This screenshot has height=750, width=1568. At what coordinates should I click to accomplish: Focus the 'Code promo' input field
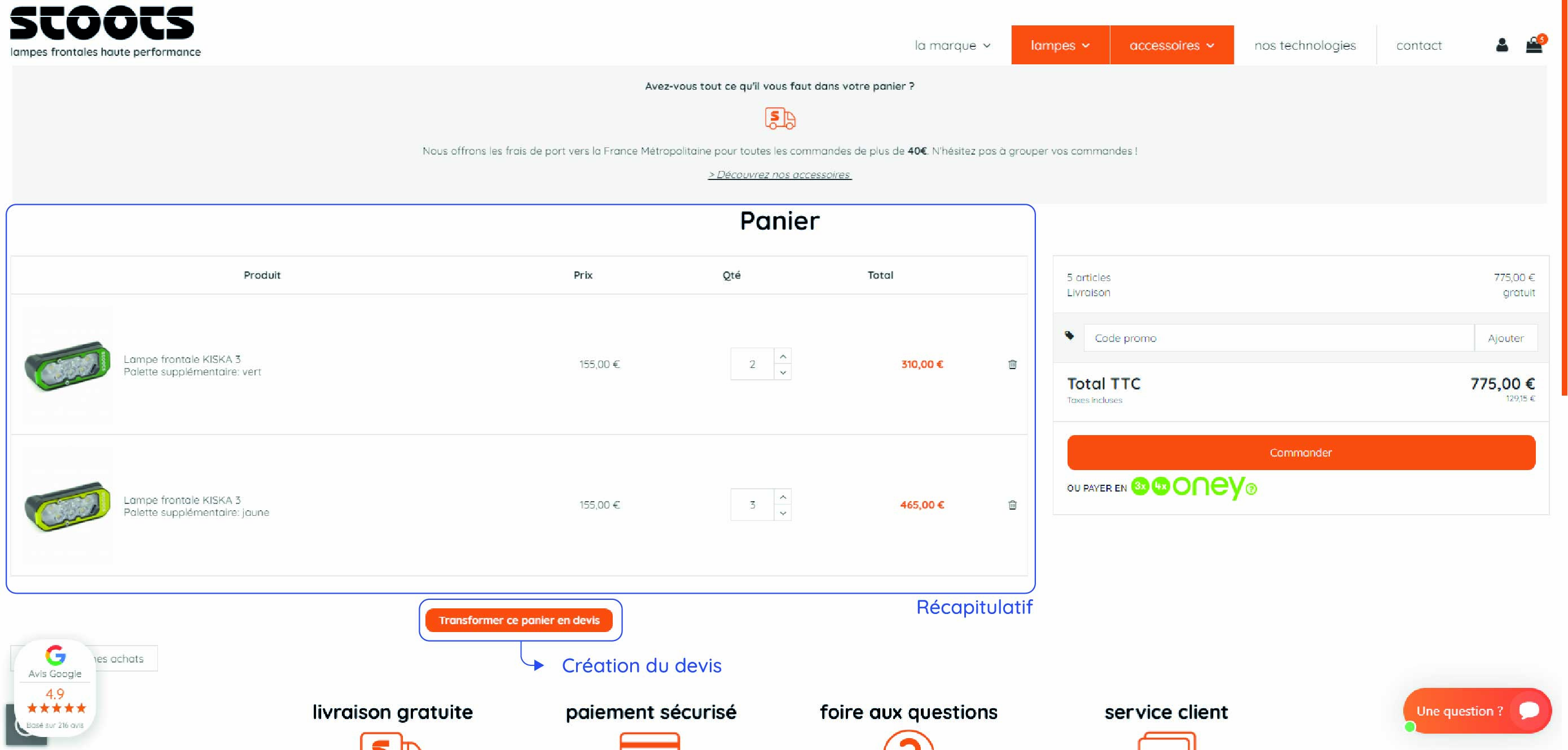click(x=1278, y=338)
